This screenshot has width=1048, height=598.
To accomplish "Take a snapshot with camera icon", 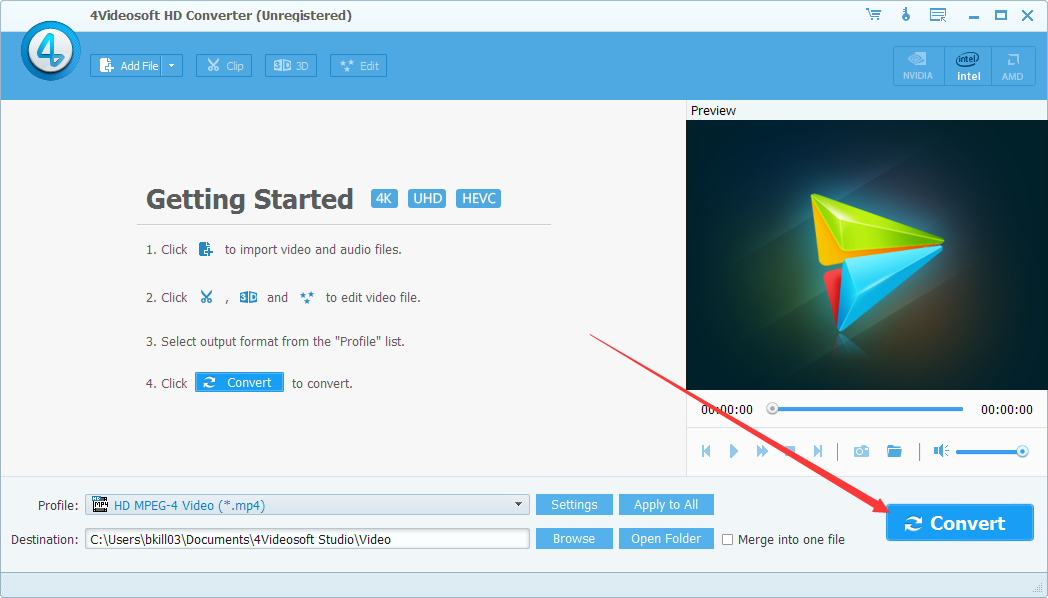I will [x=862, y=451].
